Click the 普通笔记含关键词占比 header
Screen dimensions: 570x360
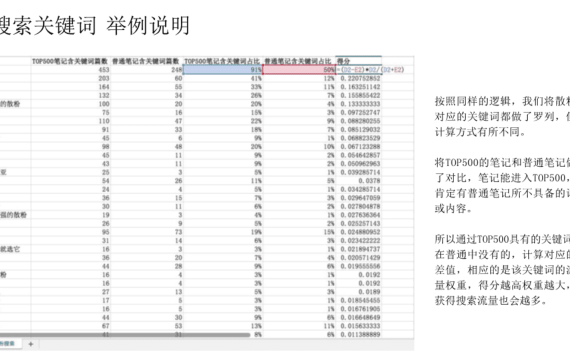click(298, 61)
